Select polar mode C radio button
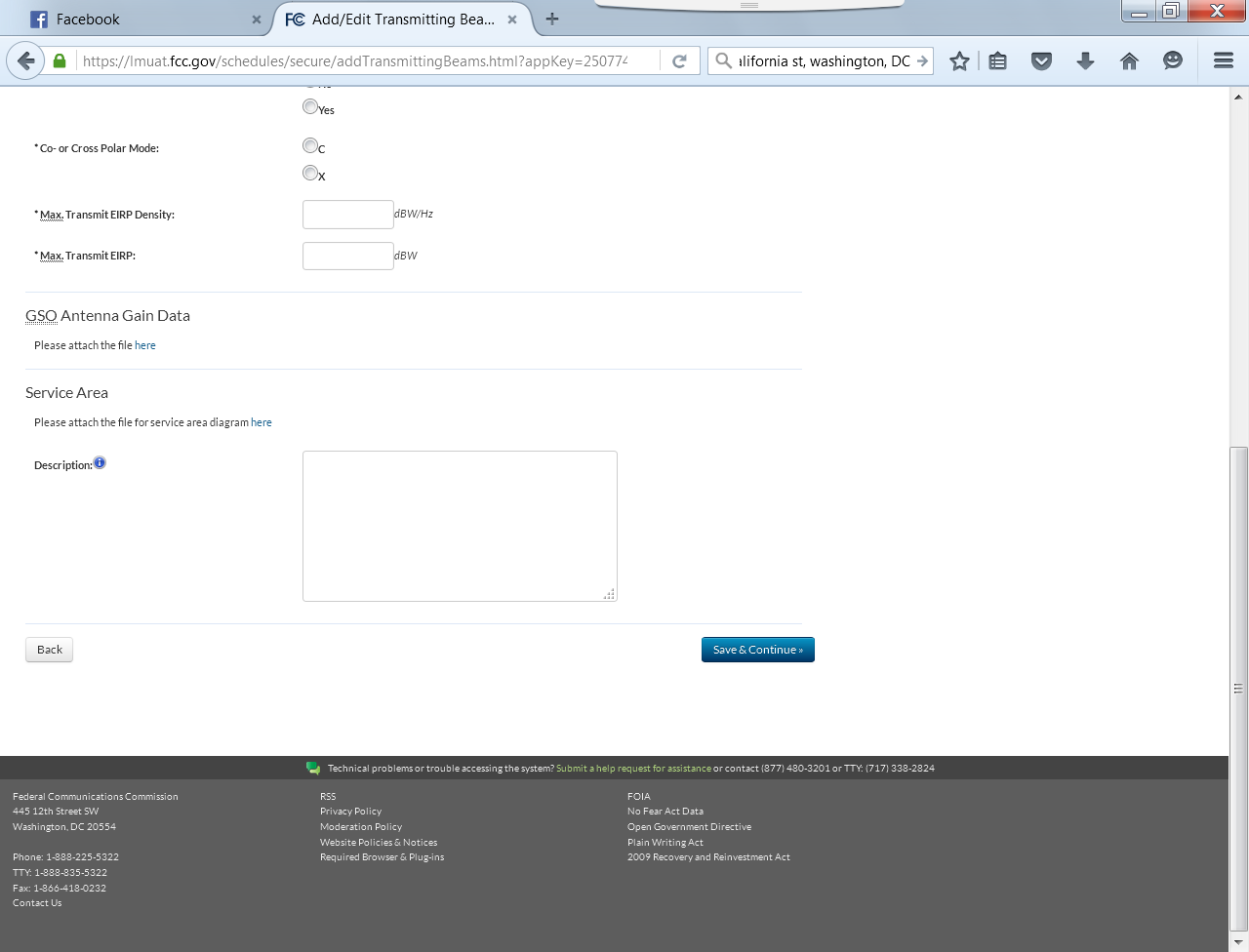 click(310, 145)
